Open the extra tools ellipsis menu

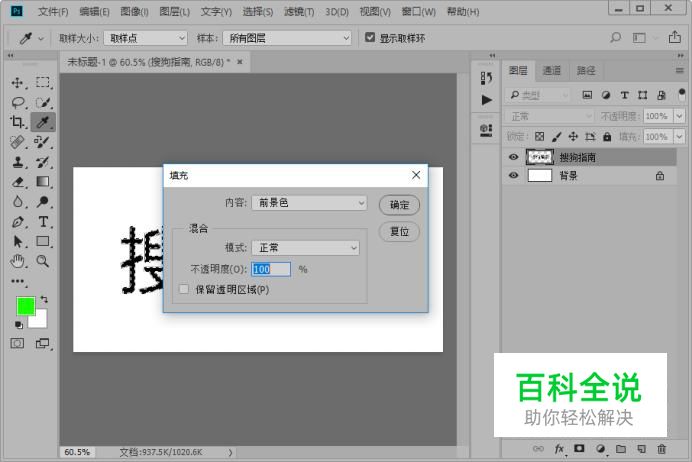pos(18,281)
